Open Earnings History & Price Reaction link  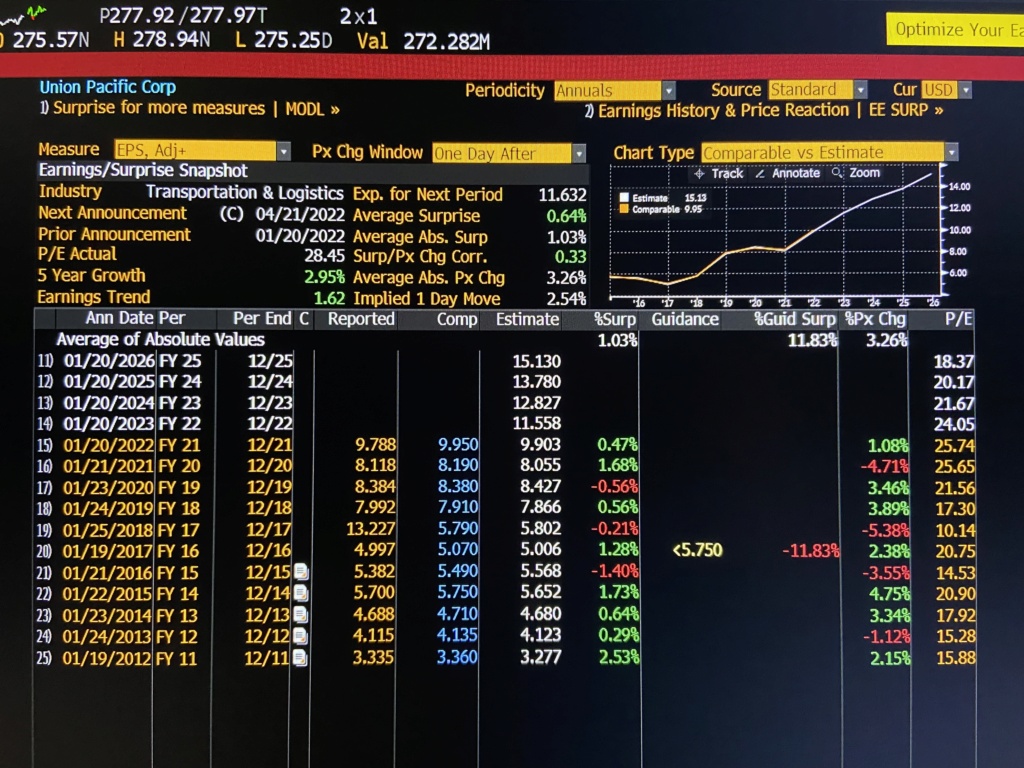pos(764,110)
